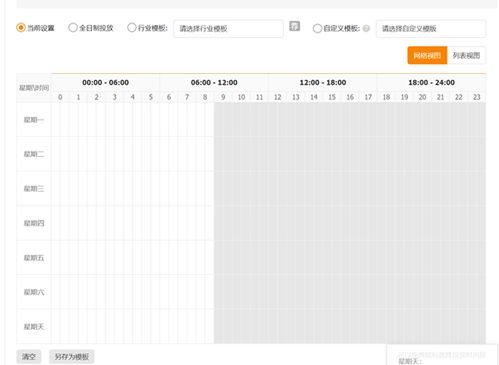The image size is (499, 365).
Task: Click the small icon beside industry template dropdown
Action: (294, 26)
